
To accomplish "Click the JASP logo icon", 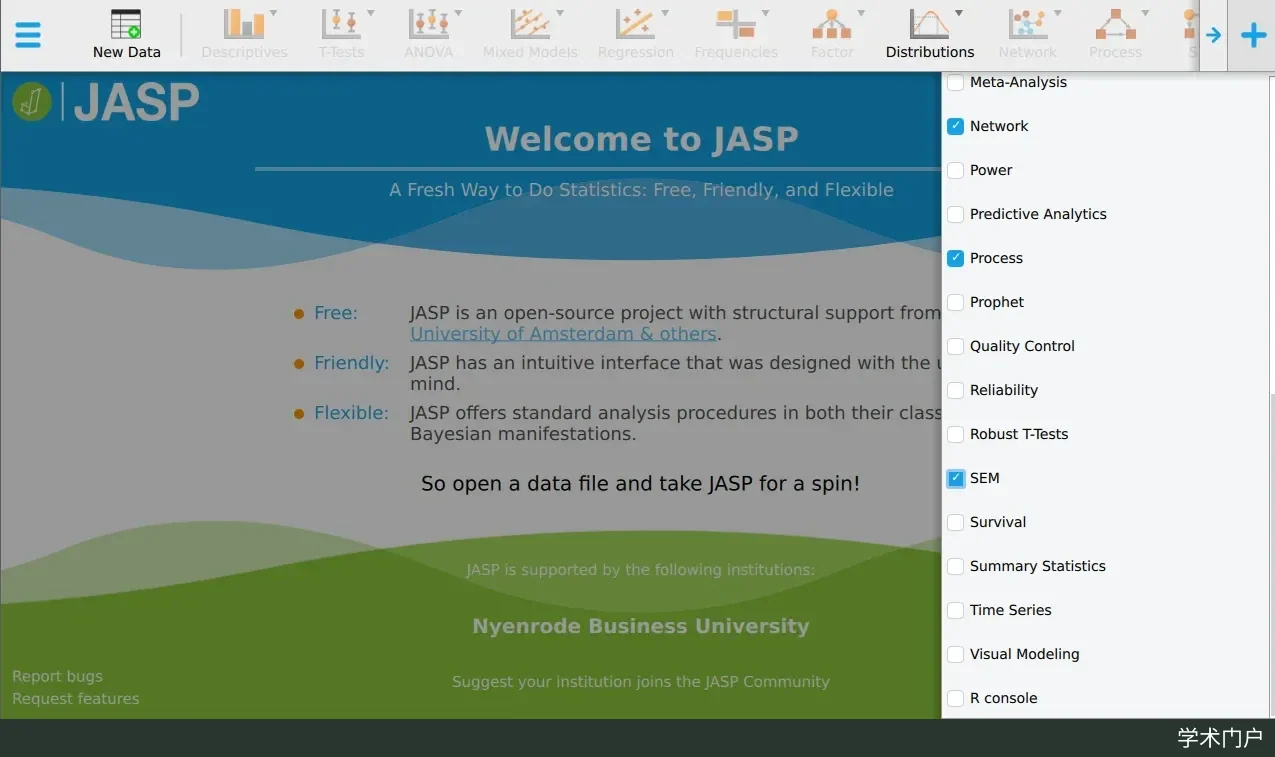I will 32,102.
